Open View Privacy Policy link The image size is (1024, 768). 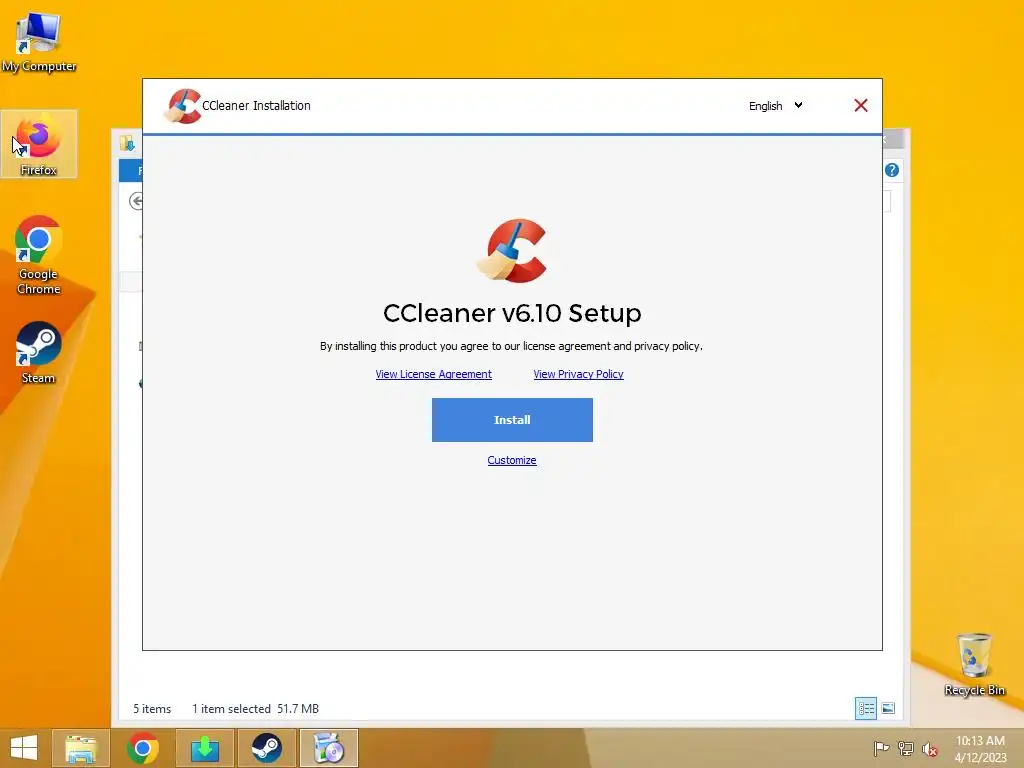point(579,374)
